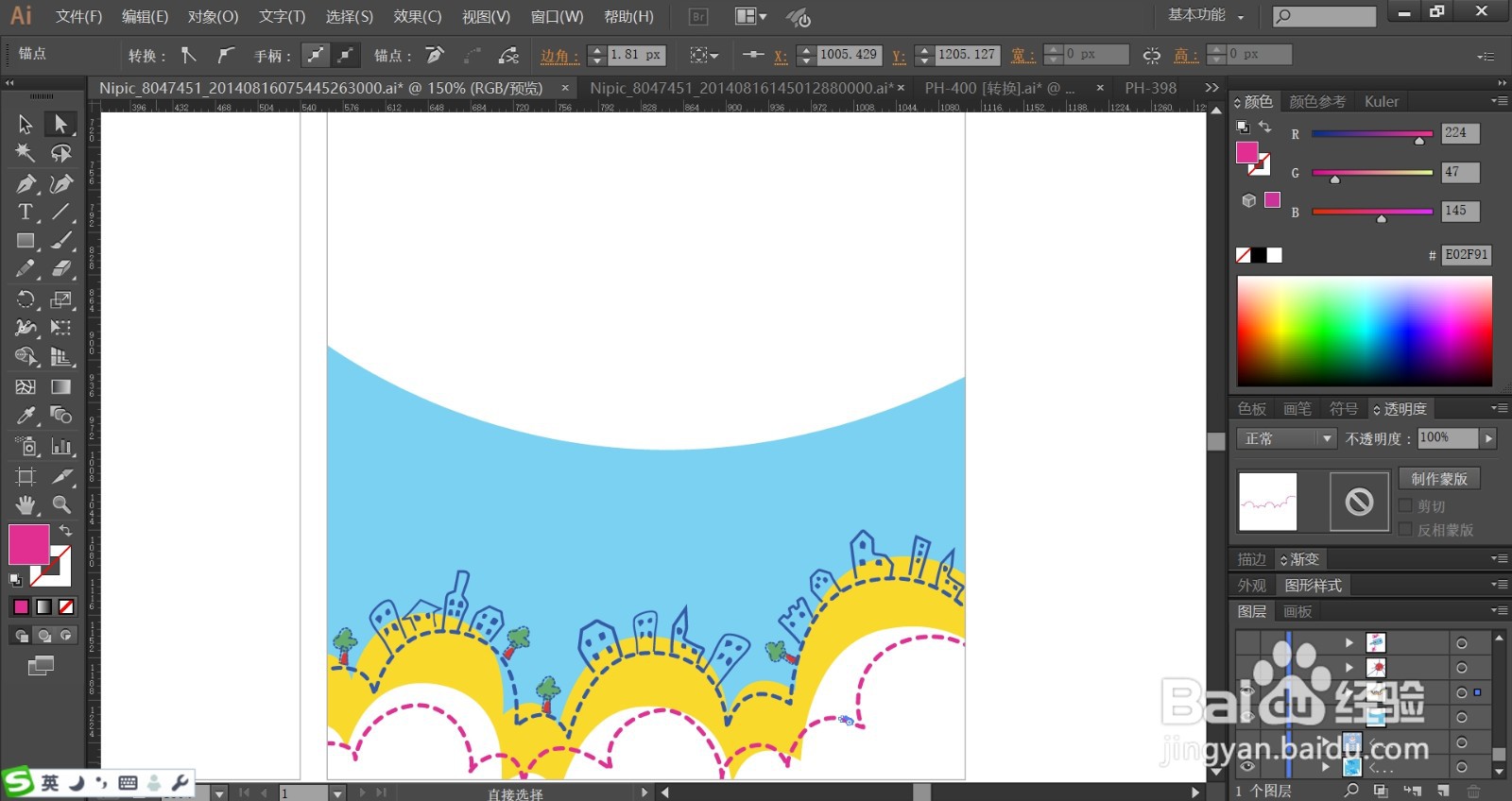This screenshot has height=801, width=1512.
Task: Select the Rectangle tool
Action: point(26,242)
